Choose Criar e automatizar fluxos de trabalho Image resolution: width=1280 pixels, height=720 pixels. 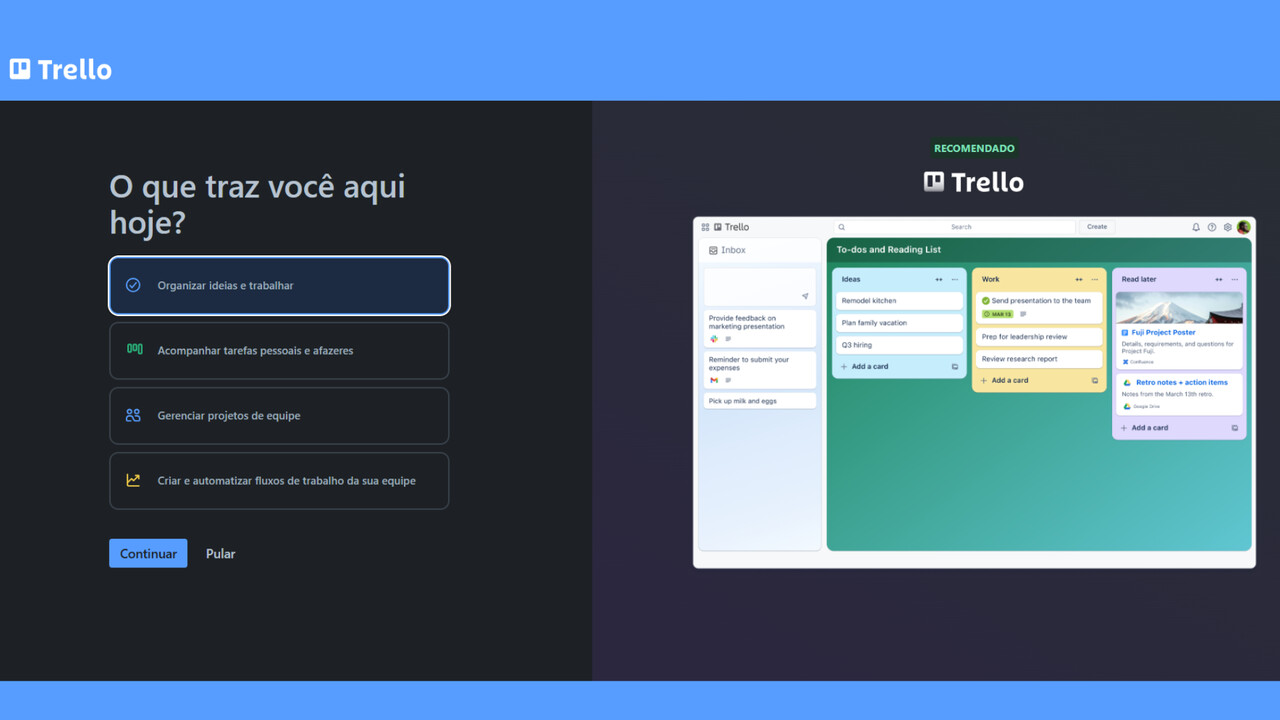point(279,481)
